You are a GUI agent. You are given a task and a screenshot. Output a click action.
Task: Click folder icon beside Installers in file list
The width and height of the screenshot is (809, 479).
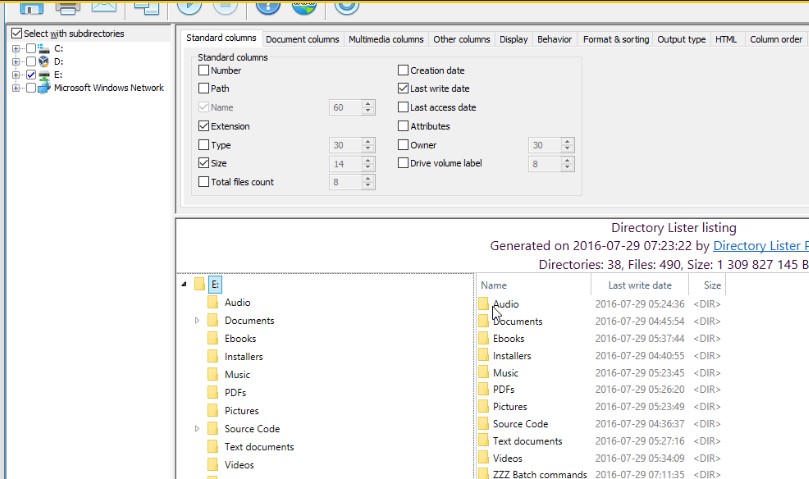coord(483,356)
